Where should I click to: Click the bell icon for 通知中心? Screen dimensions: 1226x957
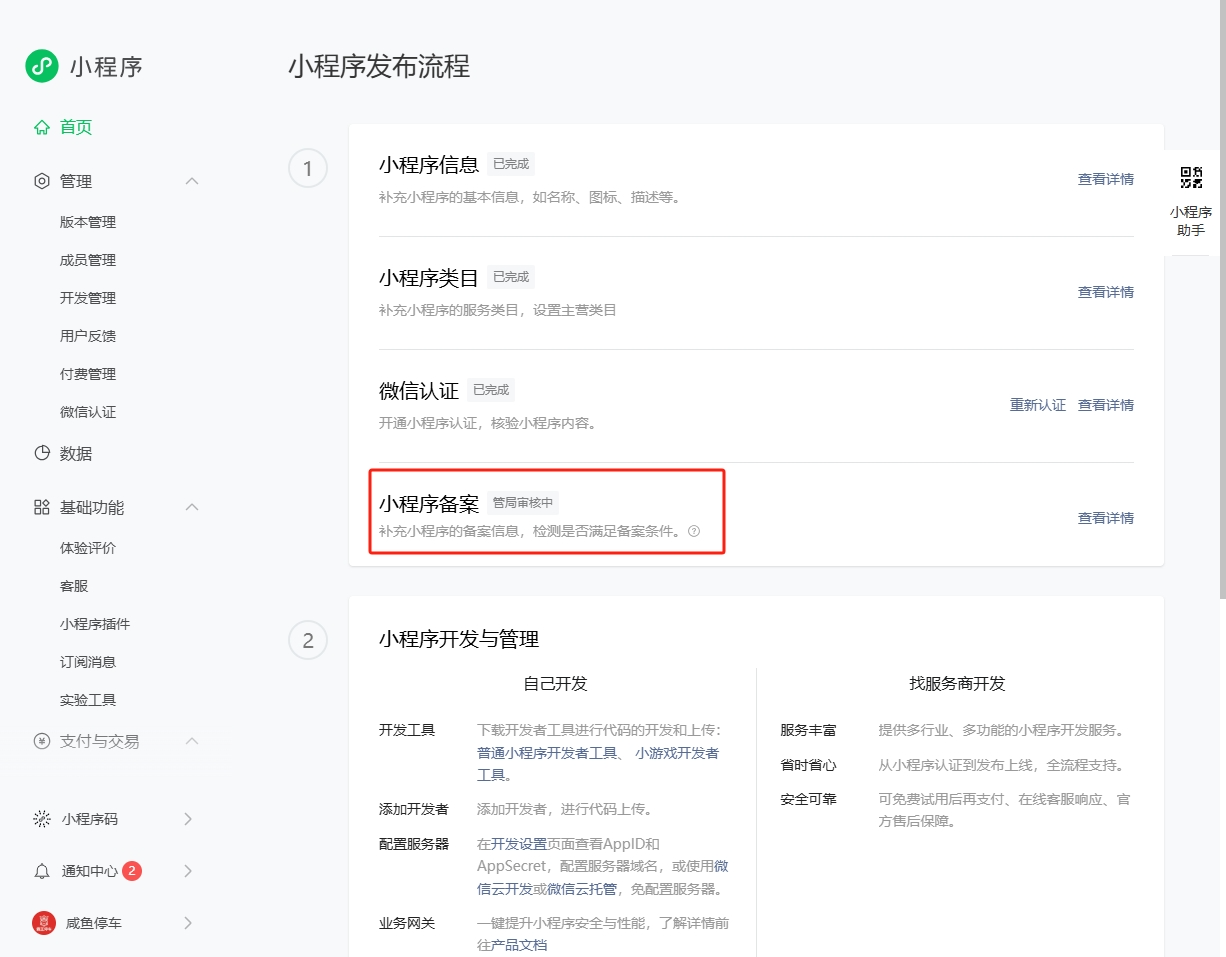(42, 871)
